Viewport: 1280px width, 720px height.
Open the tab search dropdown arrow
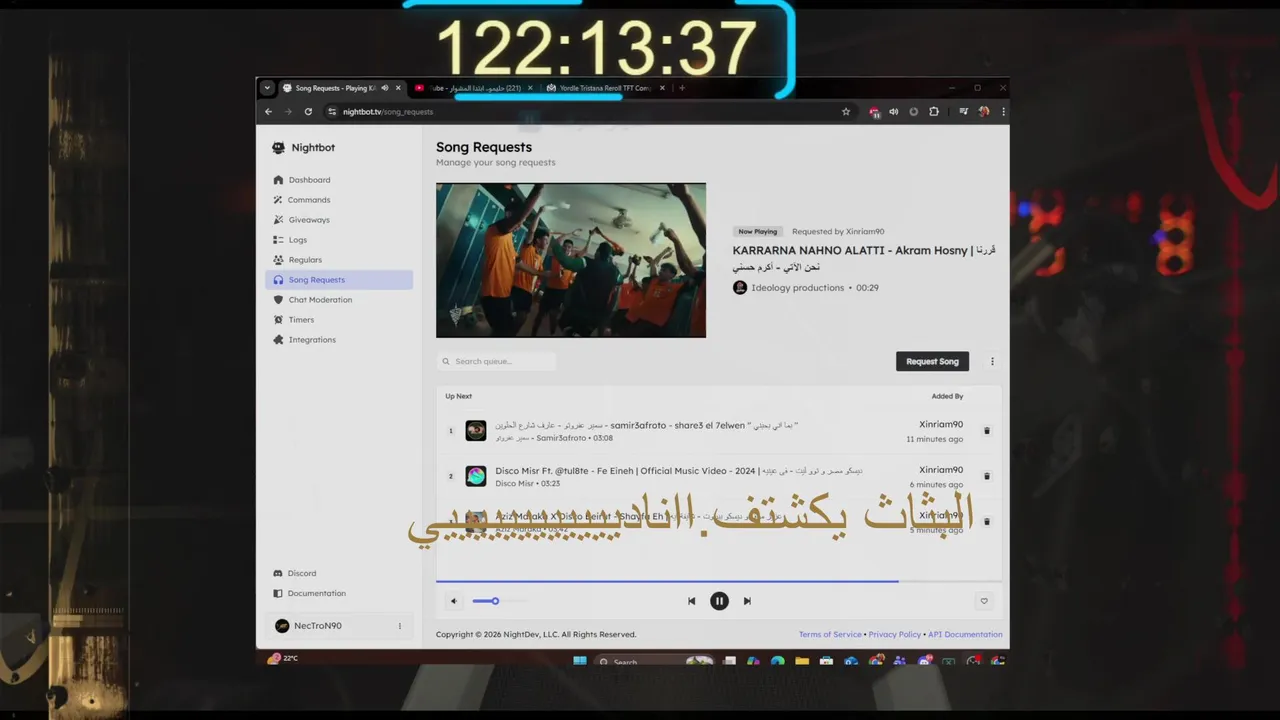[267, 88]
